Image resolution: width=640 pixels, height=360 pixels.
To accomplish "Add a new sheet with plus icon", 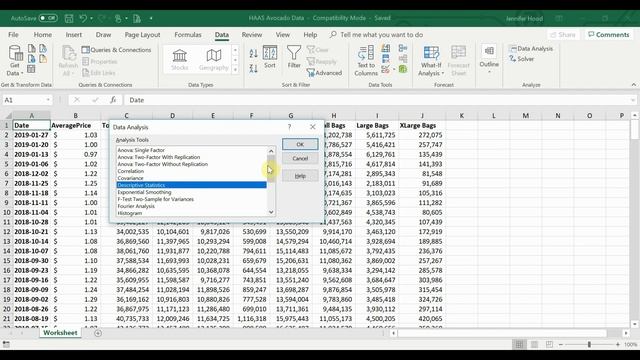I will click(98, 333).
